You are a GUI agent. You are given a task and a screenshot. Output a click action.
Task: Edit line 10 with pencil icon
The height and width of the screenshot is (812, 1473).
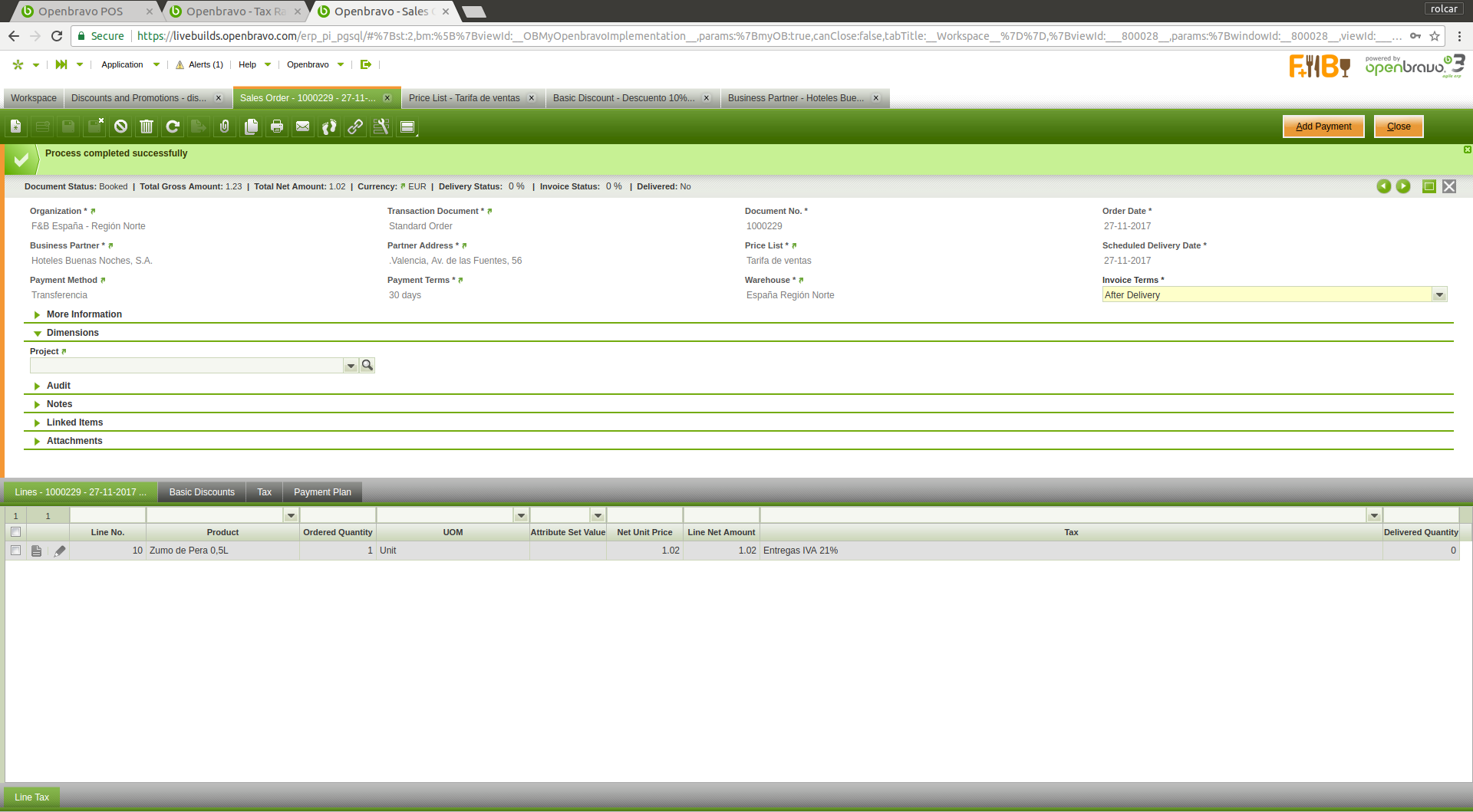(60, 551)
